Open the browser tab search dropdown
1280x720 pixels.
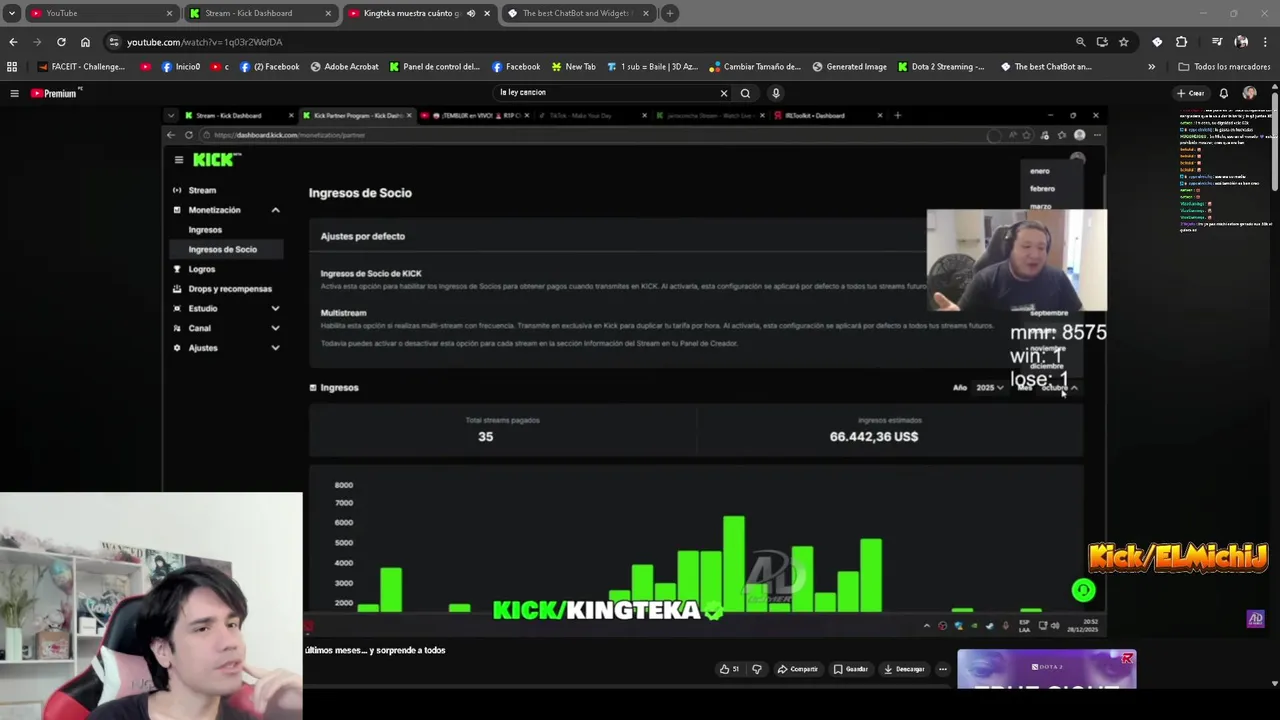[12, 13]
